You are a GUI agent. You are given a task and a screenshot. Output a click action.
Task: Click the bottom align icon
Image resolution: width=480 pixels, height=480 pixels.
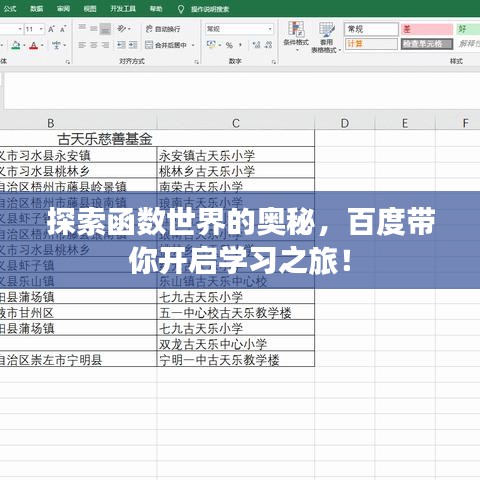click(105, 29)
